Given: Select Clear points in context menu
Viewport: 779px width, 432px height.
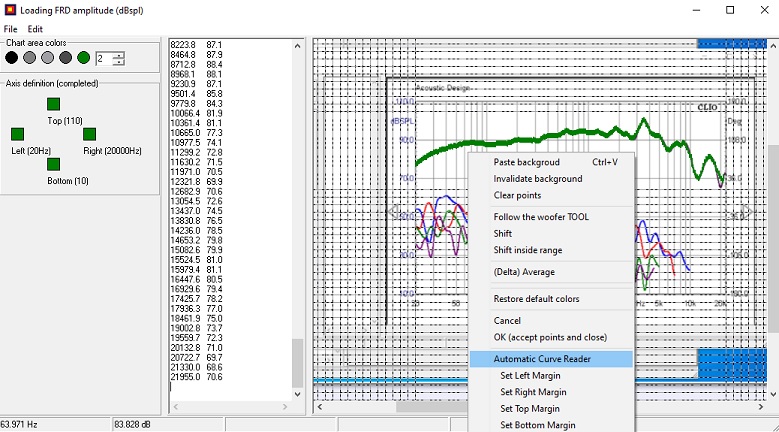Looking at the screenshot, I should click(x=551, y=195).
